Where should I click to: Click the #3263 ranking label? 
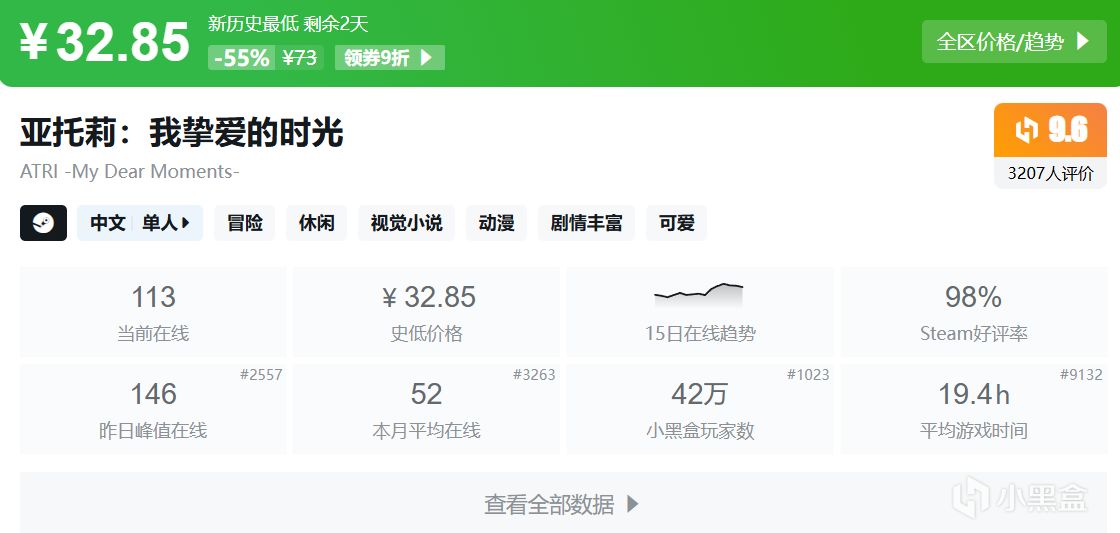[534, 374]
